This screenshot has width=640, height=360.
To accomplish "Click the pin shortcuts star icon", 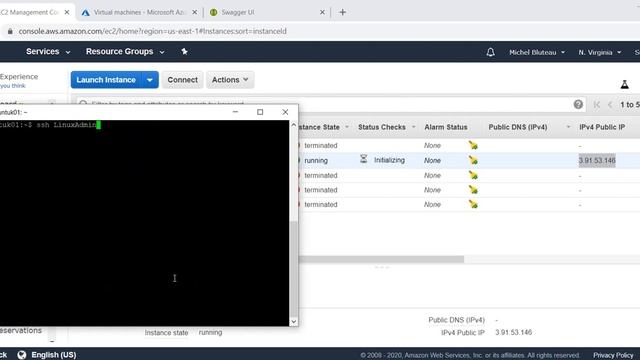I will (x=184, y=51).
